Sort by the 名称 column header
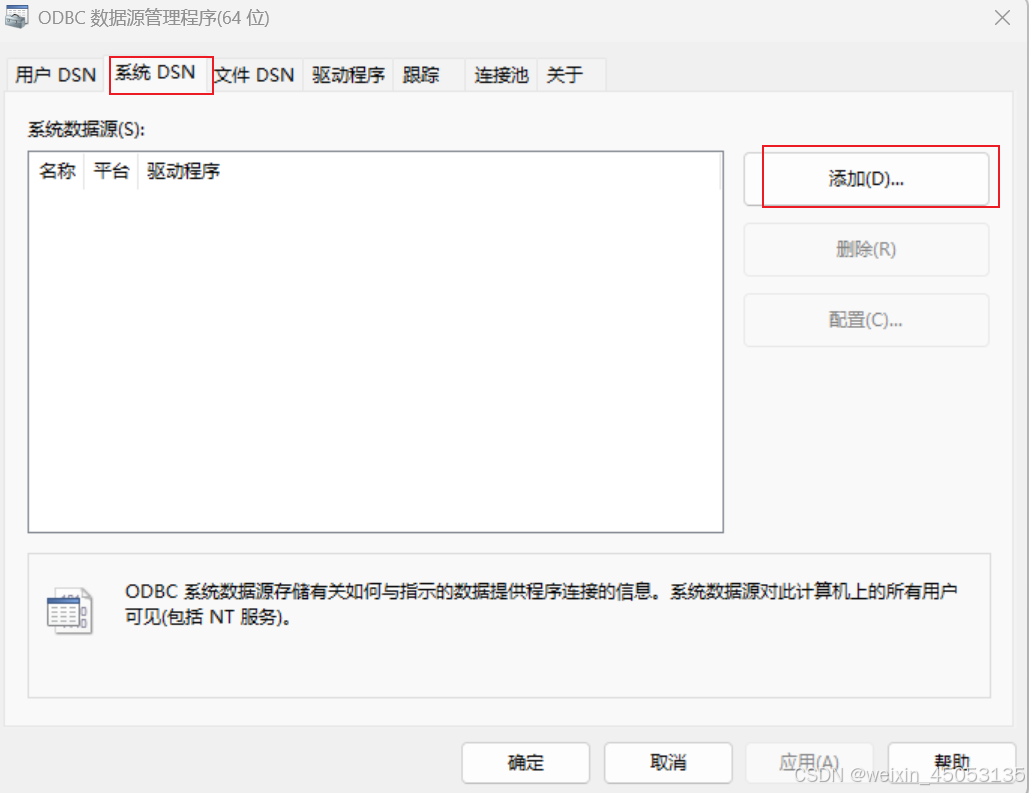1029x793 pixels. (57, 171)
